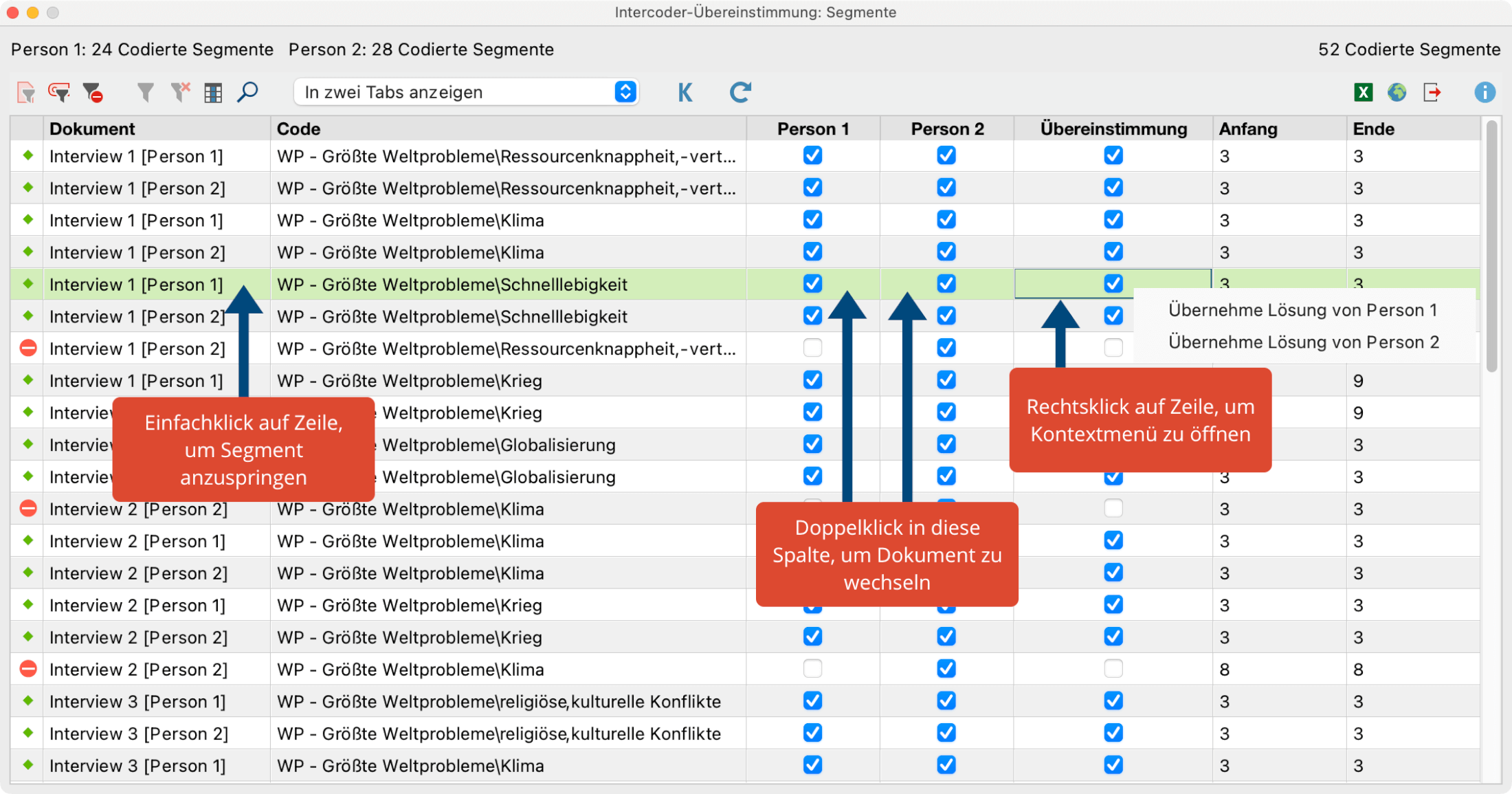Click the green diamond of Interview 1 [Person 1] Schnelllebigkeit

pos(28,283)
